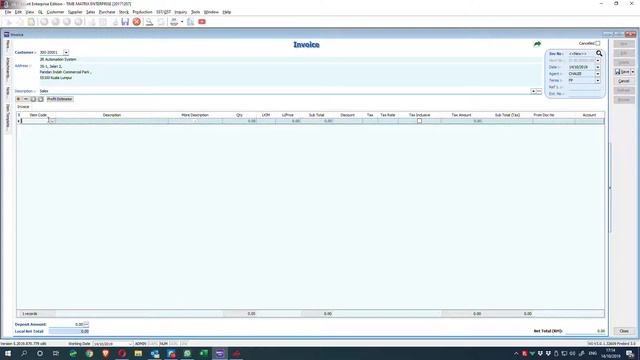The height and width of the screenshot is (360, 640).
Task: Open the Inquiry menu
Action: click(x=180, y=12)
